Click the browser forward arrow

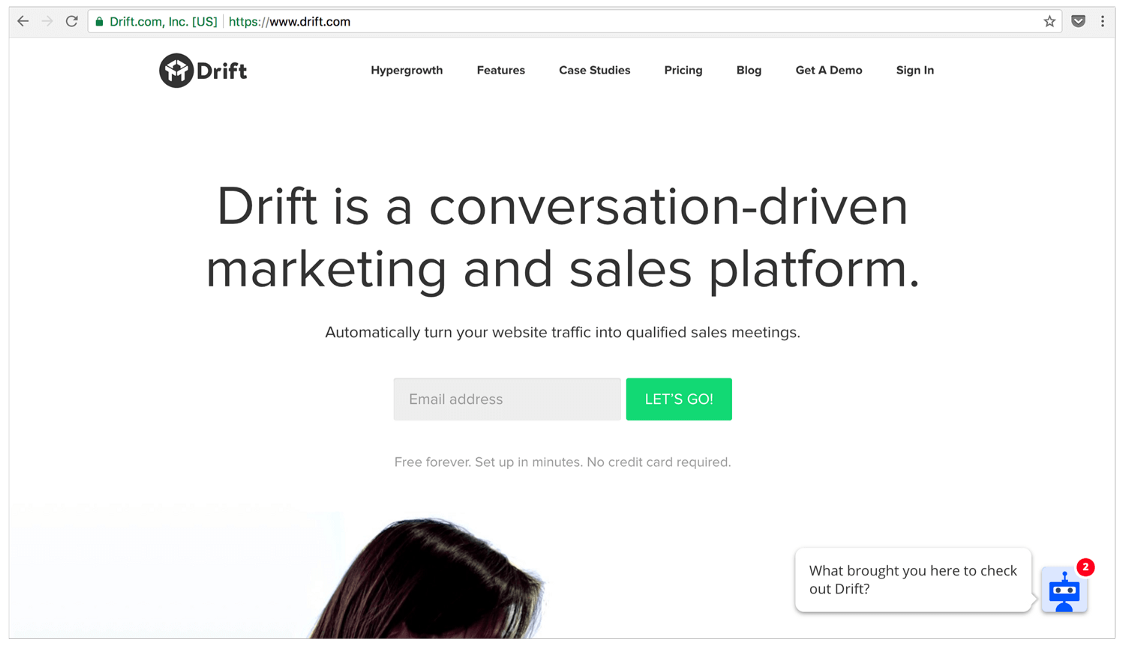(x=47, y=22)
